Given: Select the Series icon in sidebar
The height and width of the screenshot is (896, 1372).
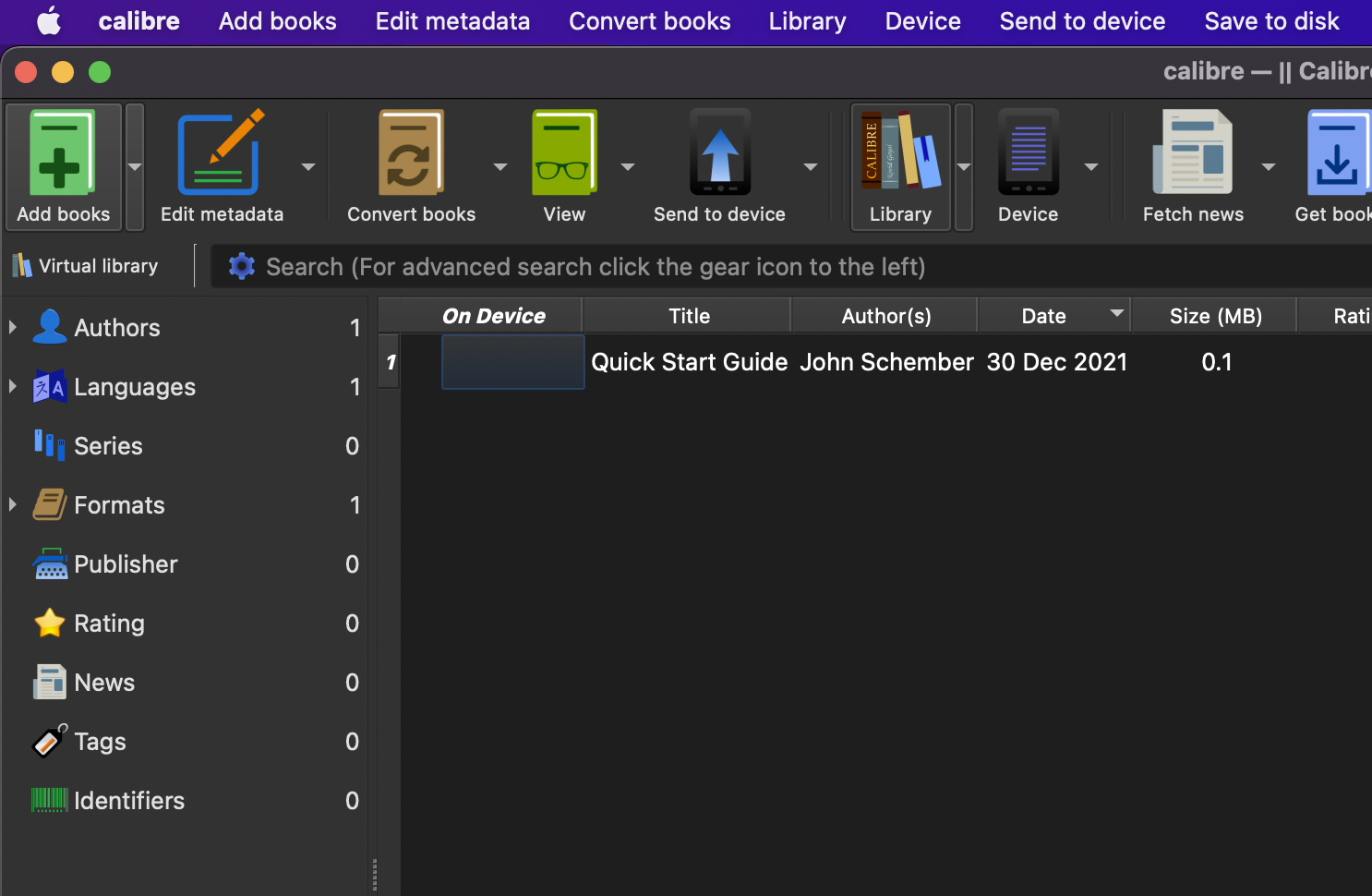Looking at the screenshot, I should tap(50, 445).
